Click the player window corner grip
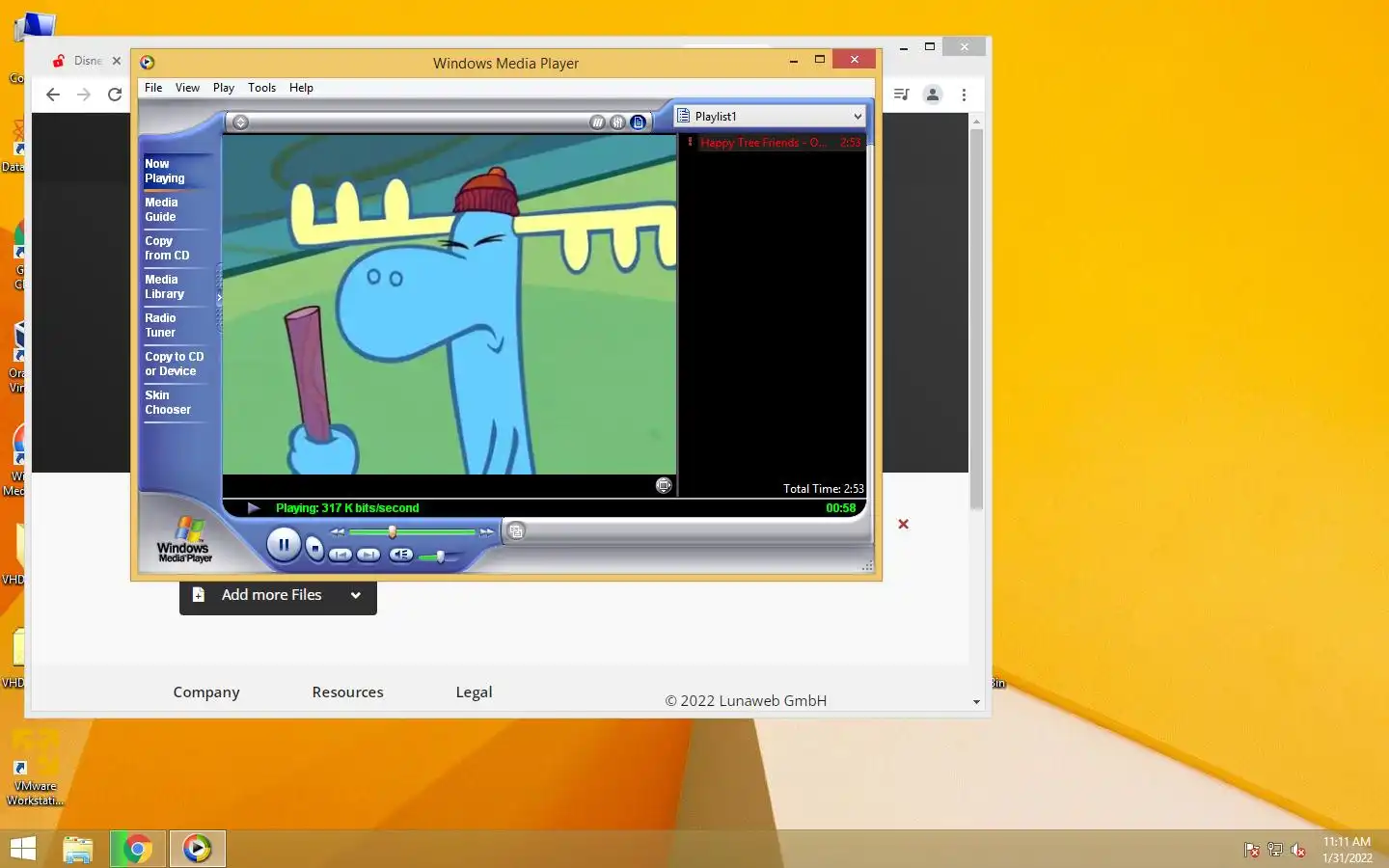The height and width of the screenshot is (868, 1389). (867, 566)
